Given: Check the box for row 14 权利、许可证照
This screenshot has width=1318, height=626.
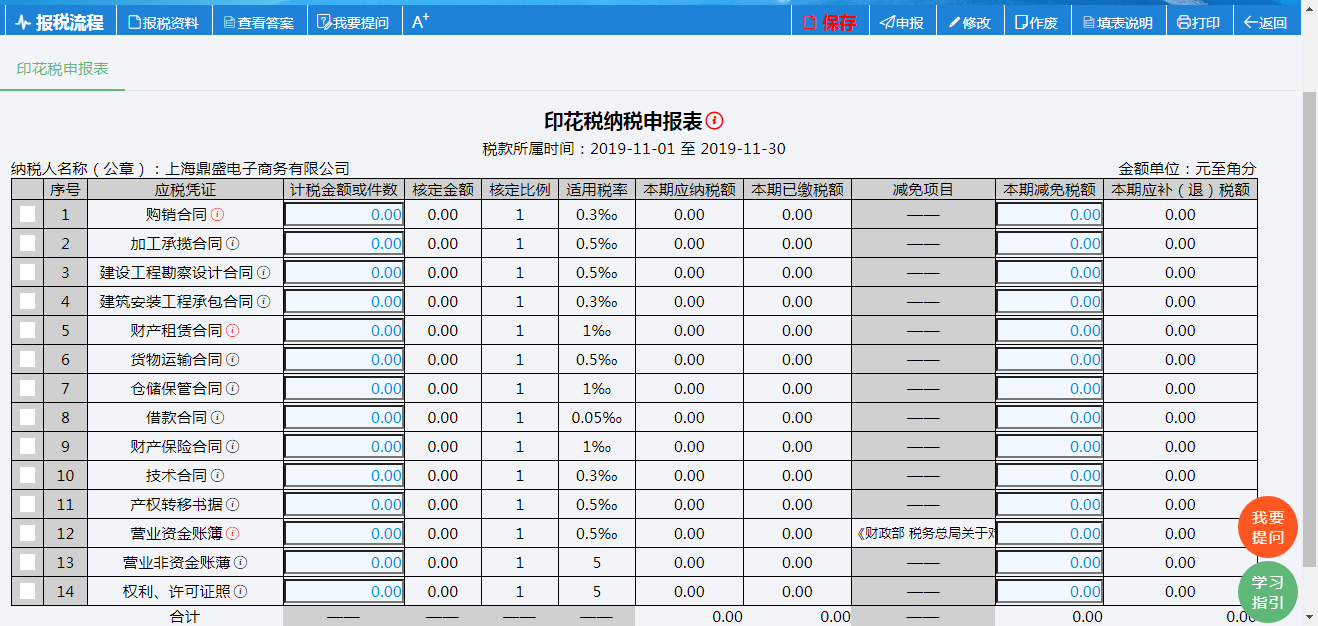Looking at the screenshot, I should point(27,591).
